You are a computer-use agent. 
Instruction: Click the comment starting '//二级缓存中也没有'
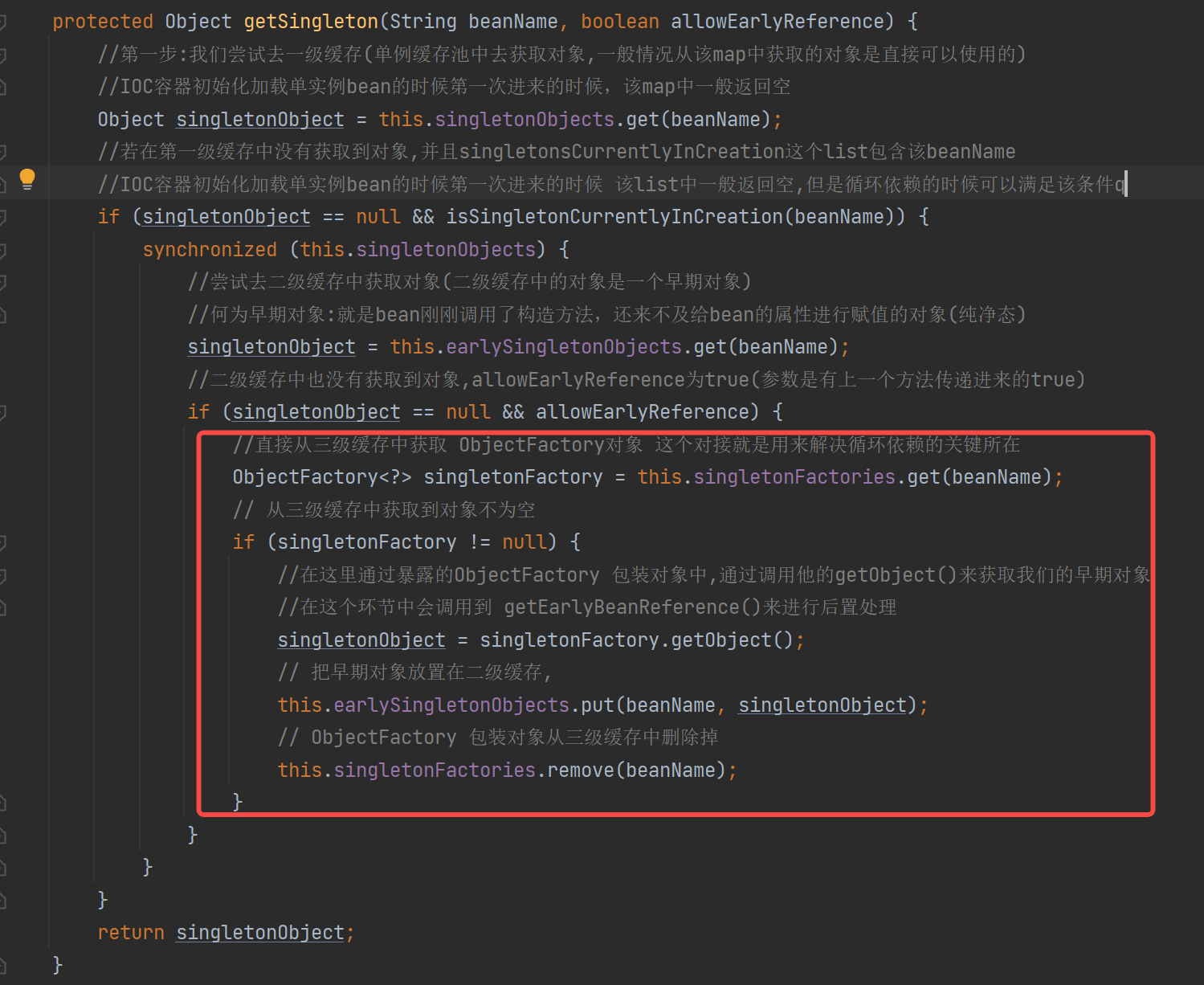coord(636,379)
